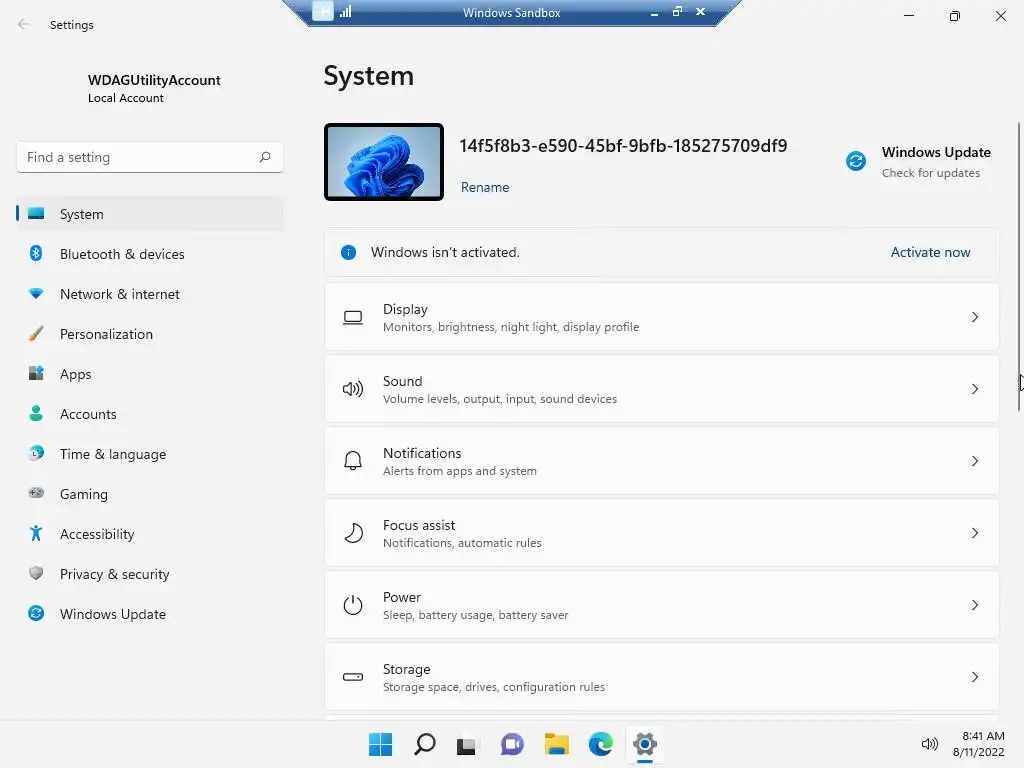Open Accessibility settings label
Image resolution: width=1024 pixels, height=768 pixels.
(x=97, y=534)
